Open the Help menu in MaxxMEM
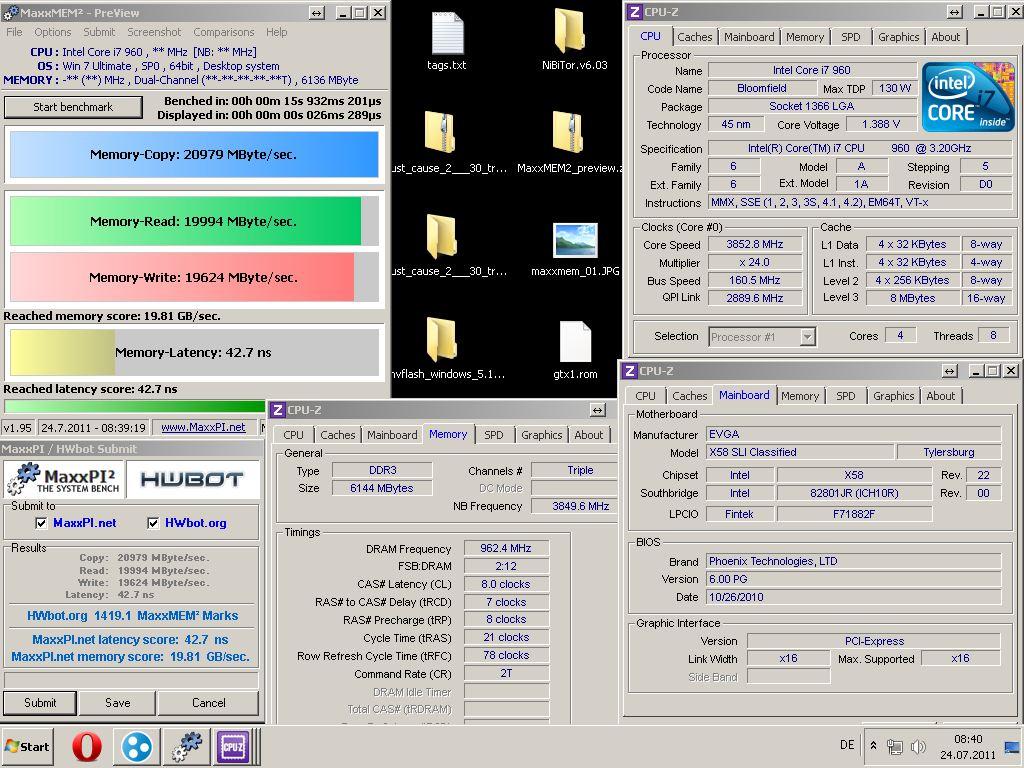 (x=276, y=32)
